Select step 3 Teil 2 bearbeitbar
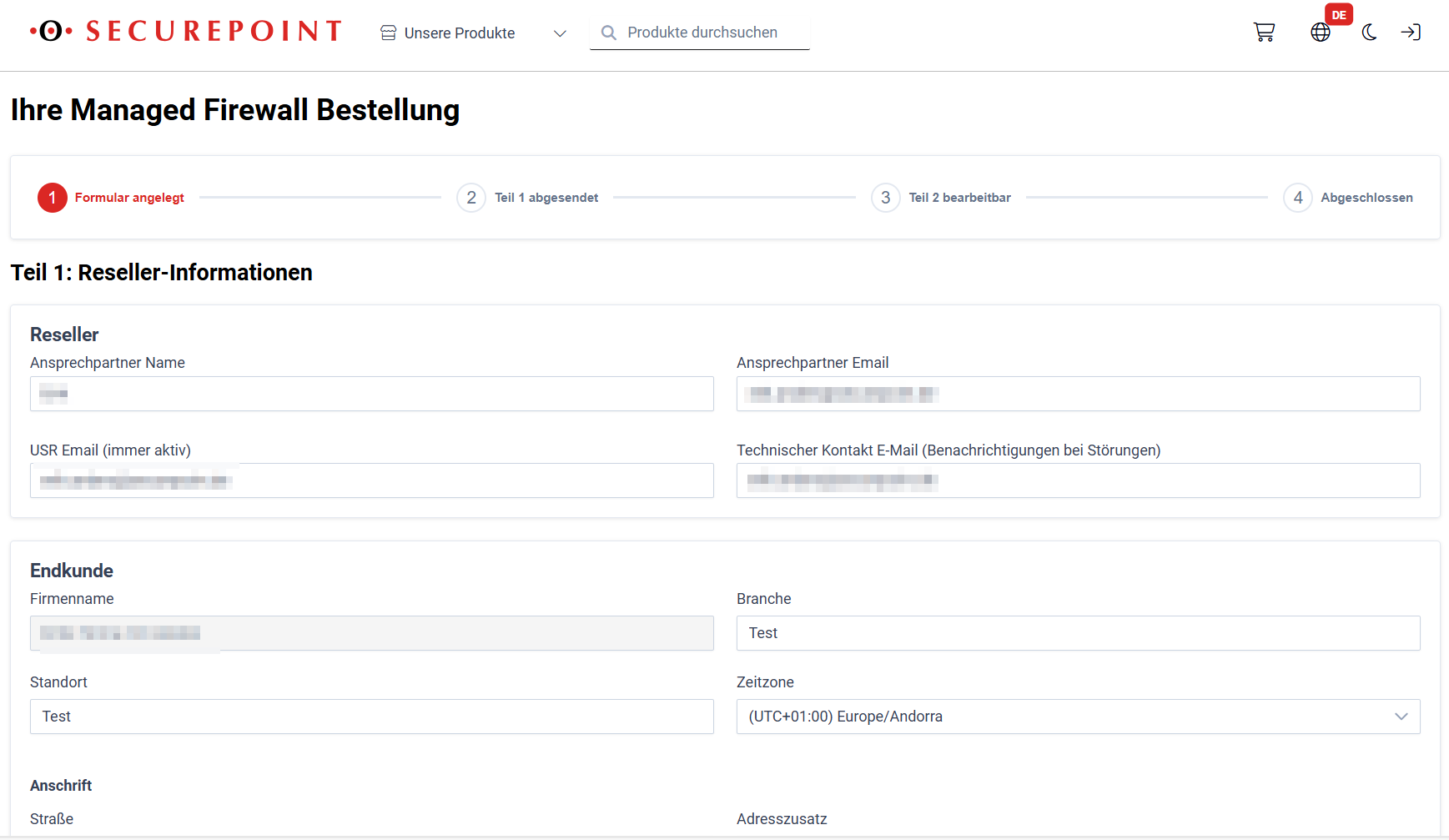 [885, 197]
